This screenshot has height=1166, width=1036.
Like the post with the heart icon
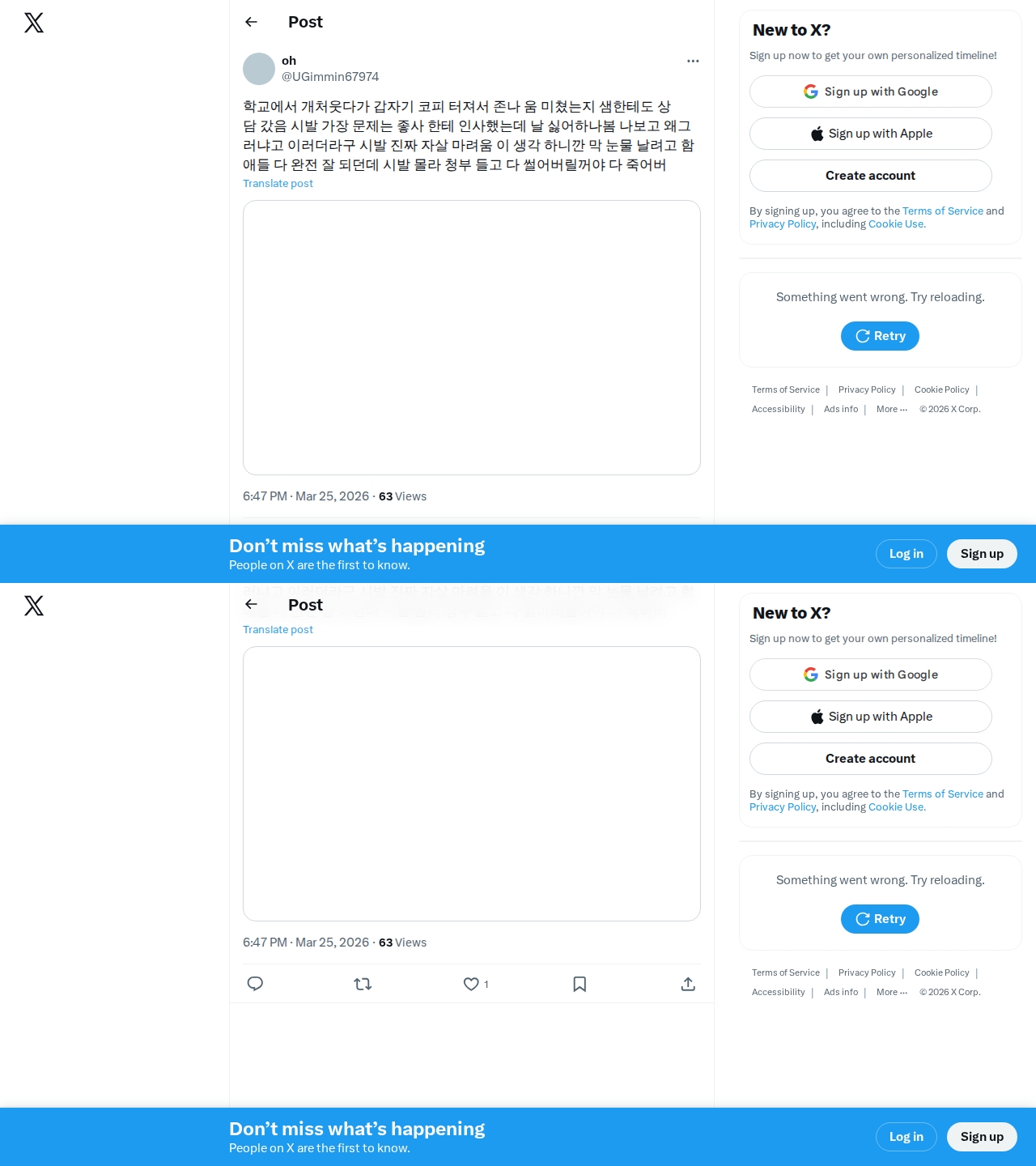pos(471,984)
